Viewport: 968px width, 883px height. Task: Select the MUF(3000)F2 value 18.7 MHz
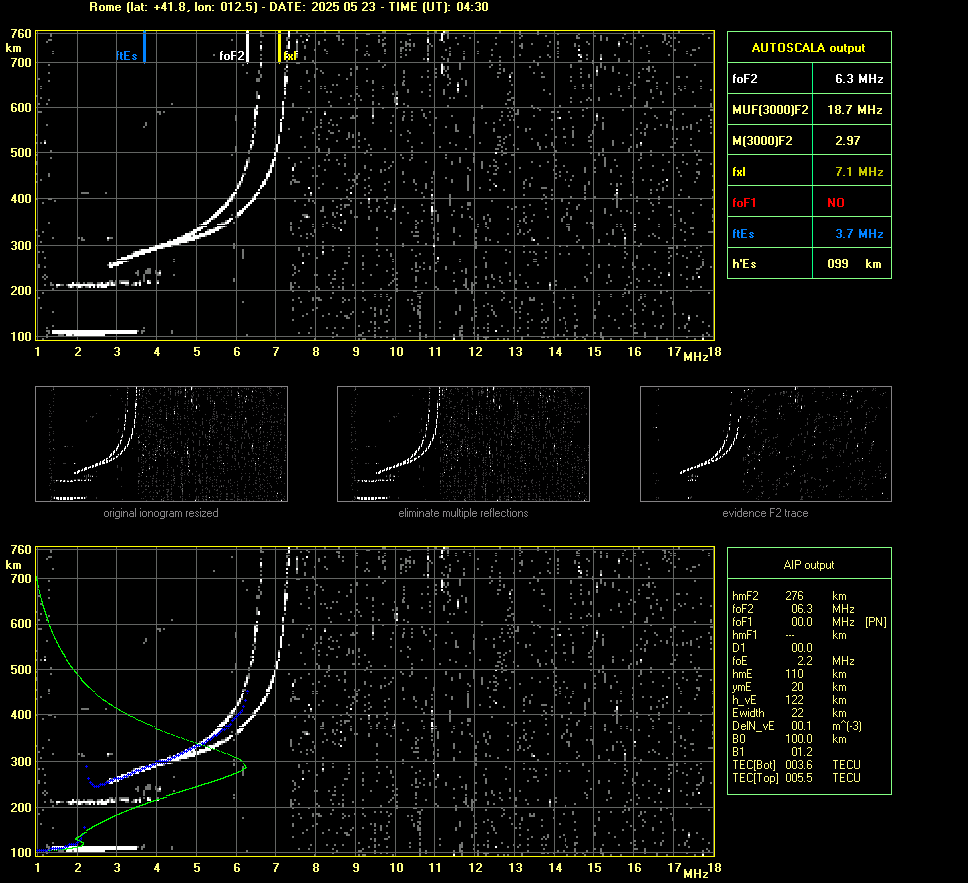click(x=854, y=110)
